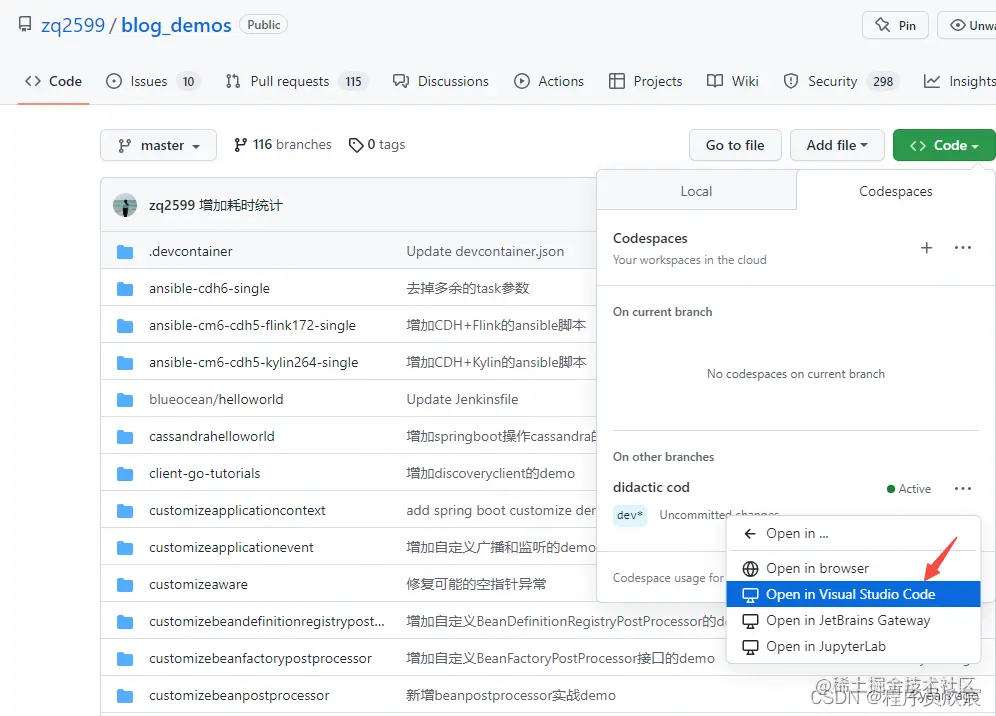The width and height of the screenshot is (996, 716).
Task: Click the blog_demos repository name
Action: click(x=176, y=25)
